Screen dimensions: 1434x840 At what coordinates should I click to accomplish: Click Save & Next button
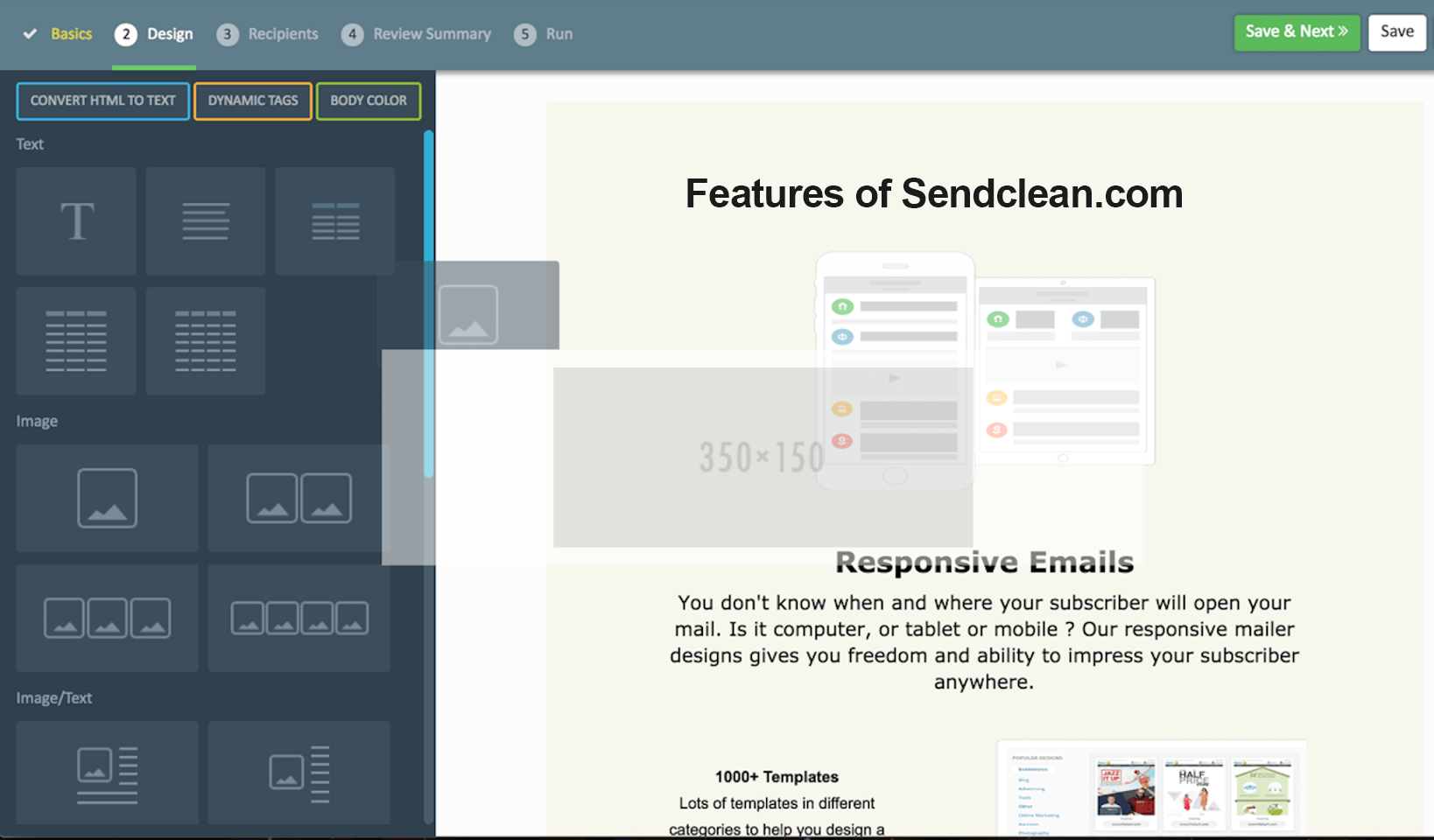[x=1297, y=32]
